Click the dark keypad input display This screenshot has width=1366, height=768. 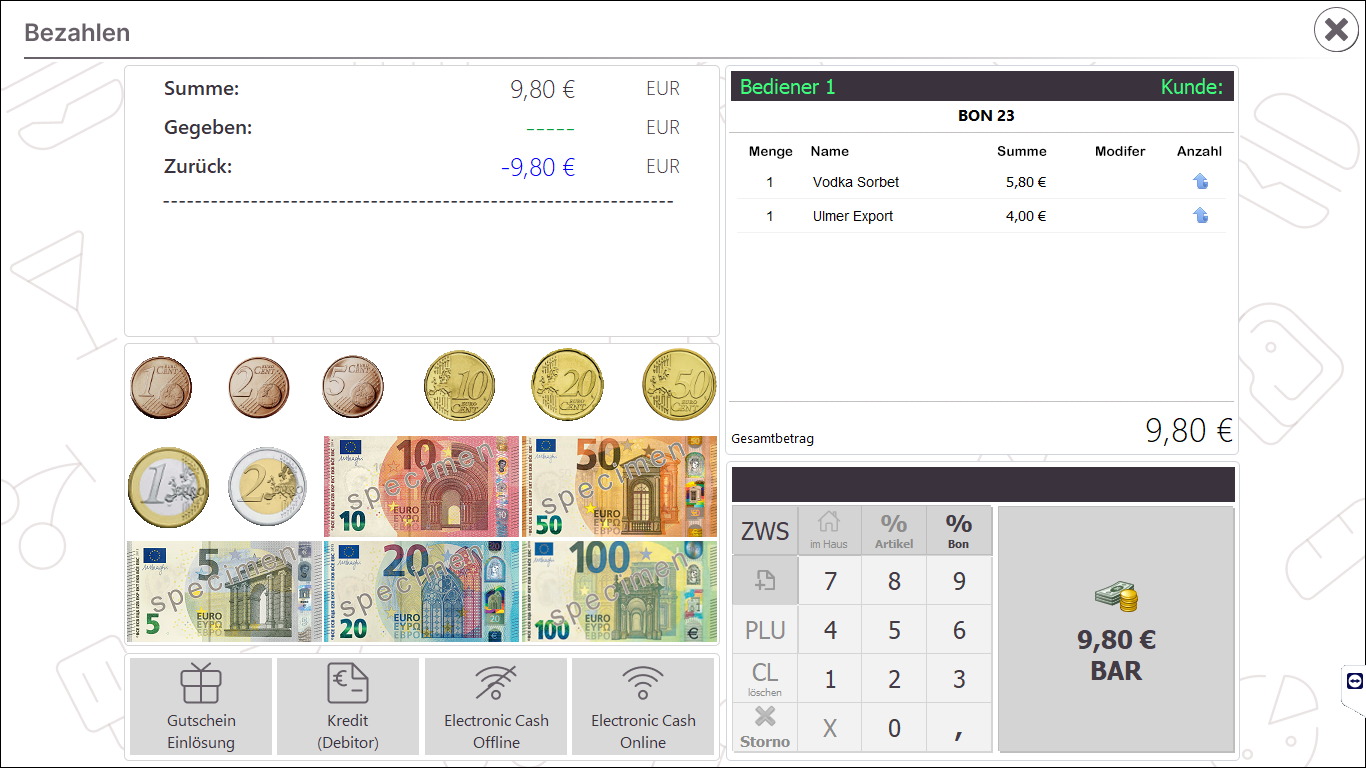pos(983,484)
